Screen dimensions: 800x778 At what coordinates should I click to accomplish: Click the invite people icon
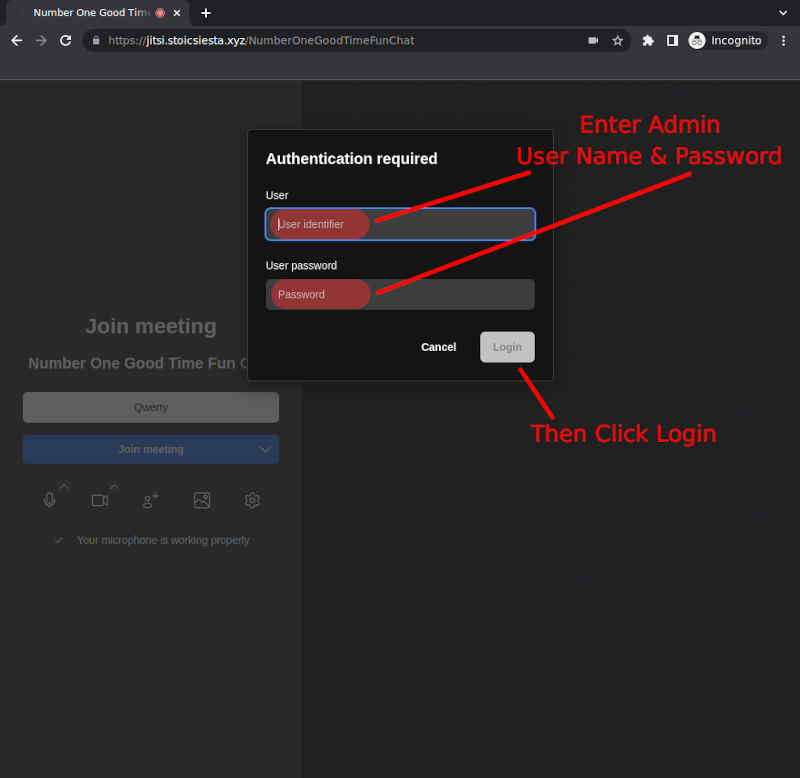151,500
